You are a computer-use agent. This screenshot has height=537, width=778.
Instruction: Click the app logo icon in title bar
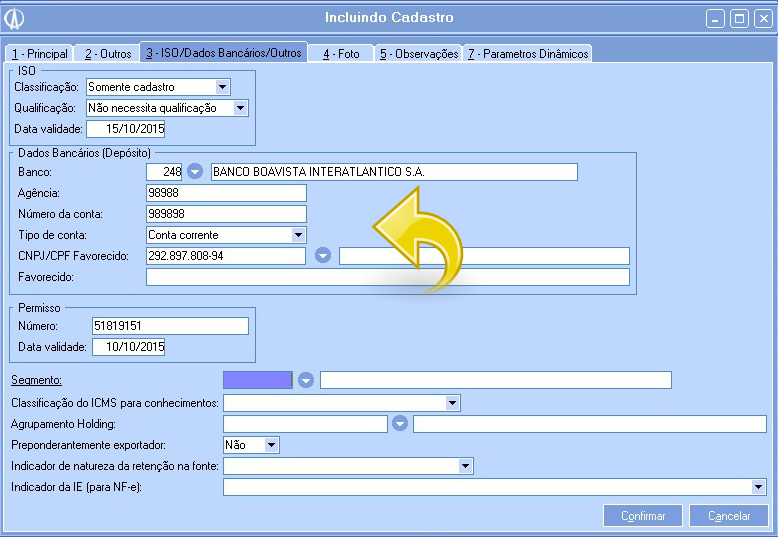tap(15, 18)
